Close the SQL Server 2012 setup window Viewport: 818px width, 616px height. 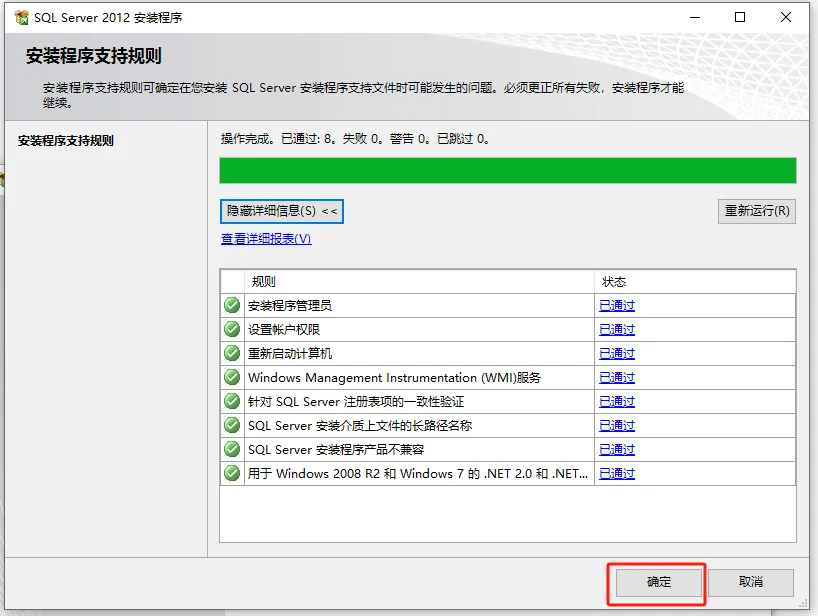pos(786,17)
